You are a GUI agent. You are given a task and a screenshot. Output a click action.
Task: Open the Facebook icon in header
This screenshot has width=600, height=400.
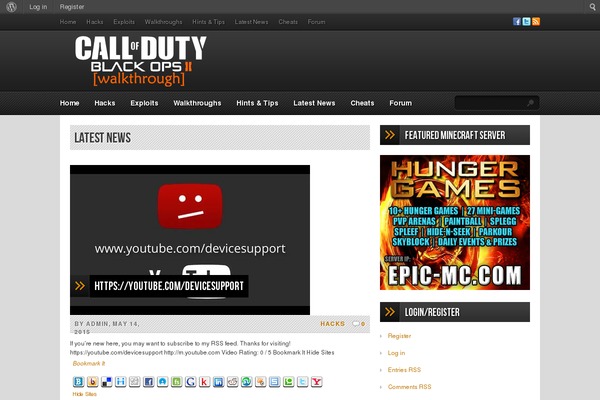pos(517,22)
